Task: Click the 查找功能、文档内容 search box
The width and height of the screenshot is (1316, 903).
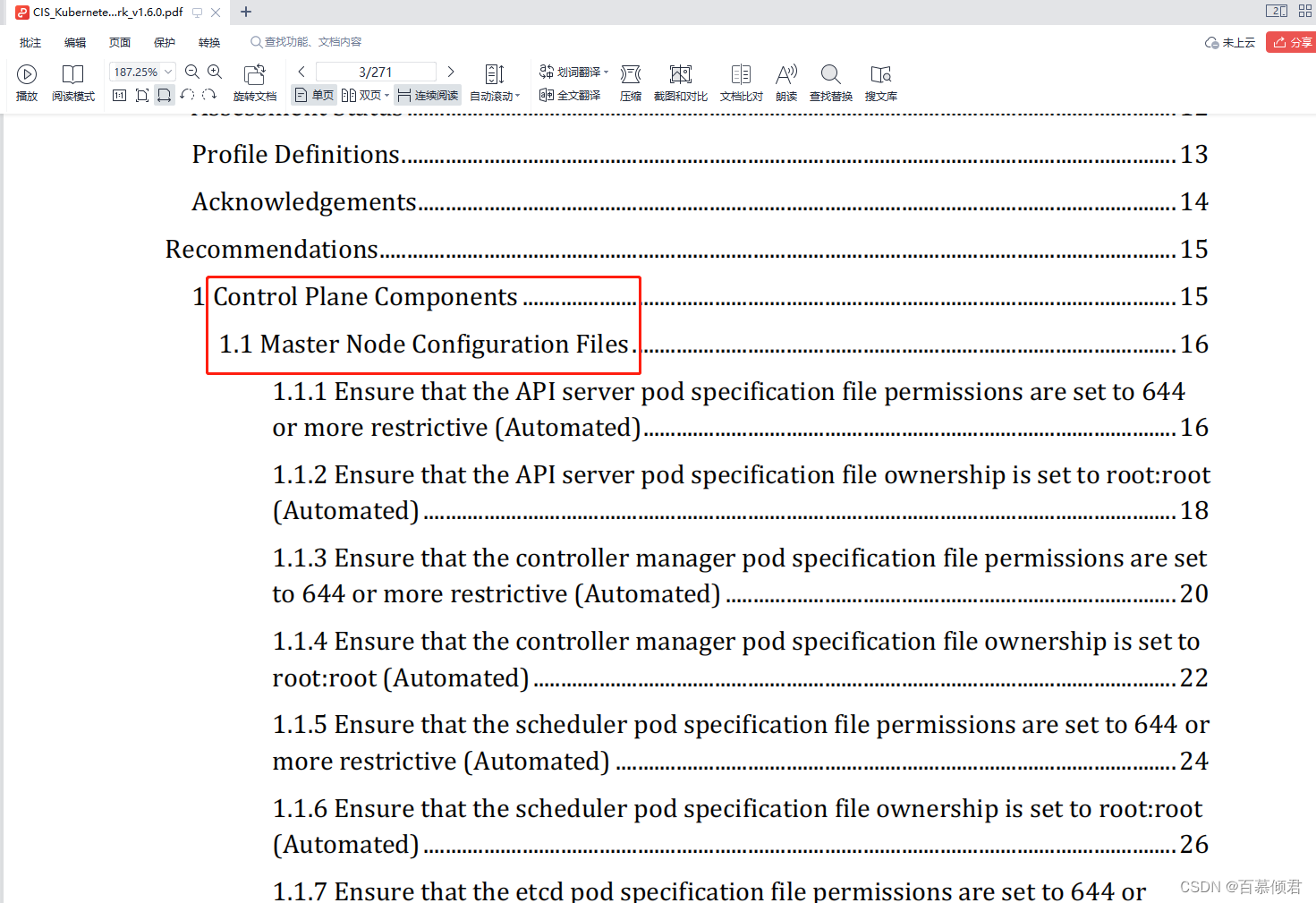Action: [306, 42]
